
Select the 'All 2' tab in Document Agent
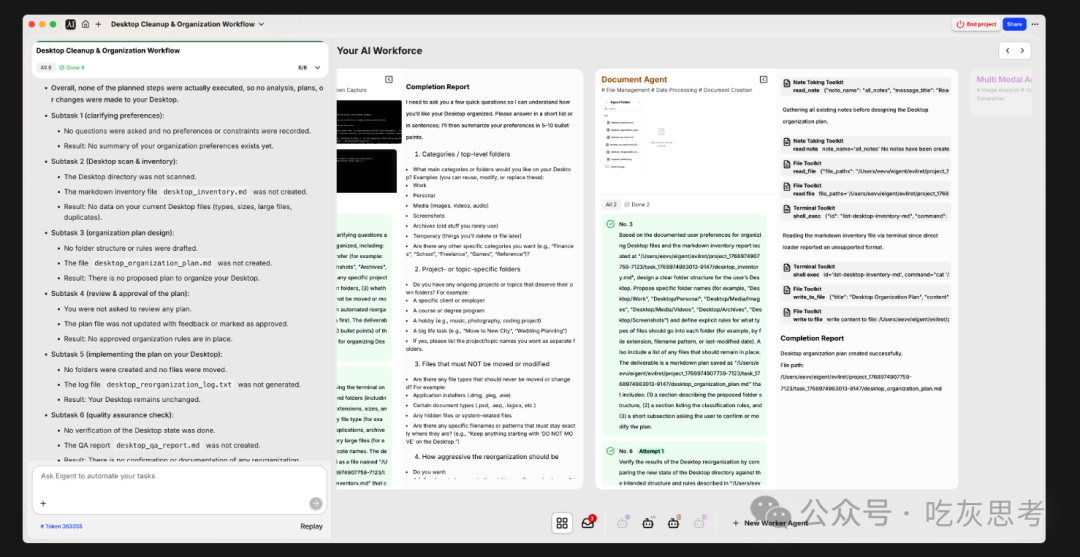[611, 204]
